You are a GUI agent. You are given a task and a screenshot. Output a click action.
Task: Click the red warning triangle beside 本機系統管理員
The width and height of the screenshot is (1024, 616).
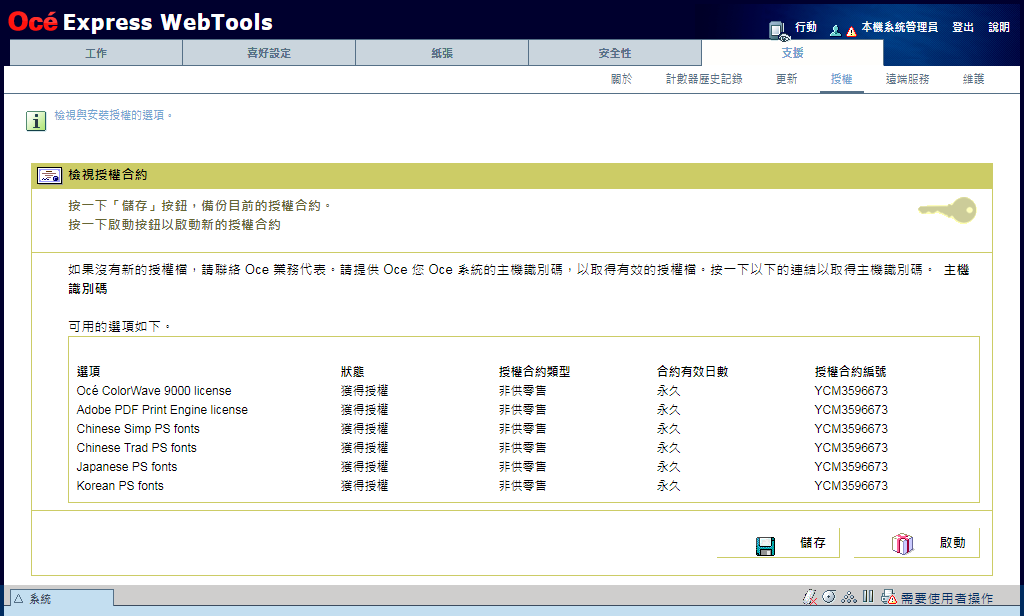click(851, 31)
